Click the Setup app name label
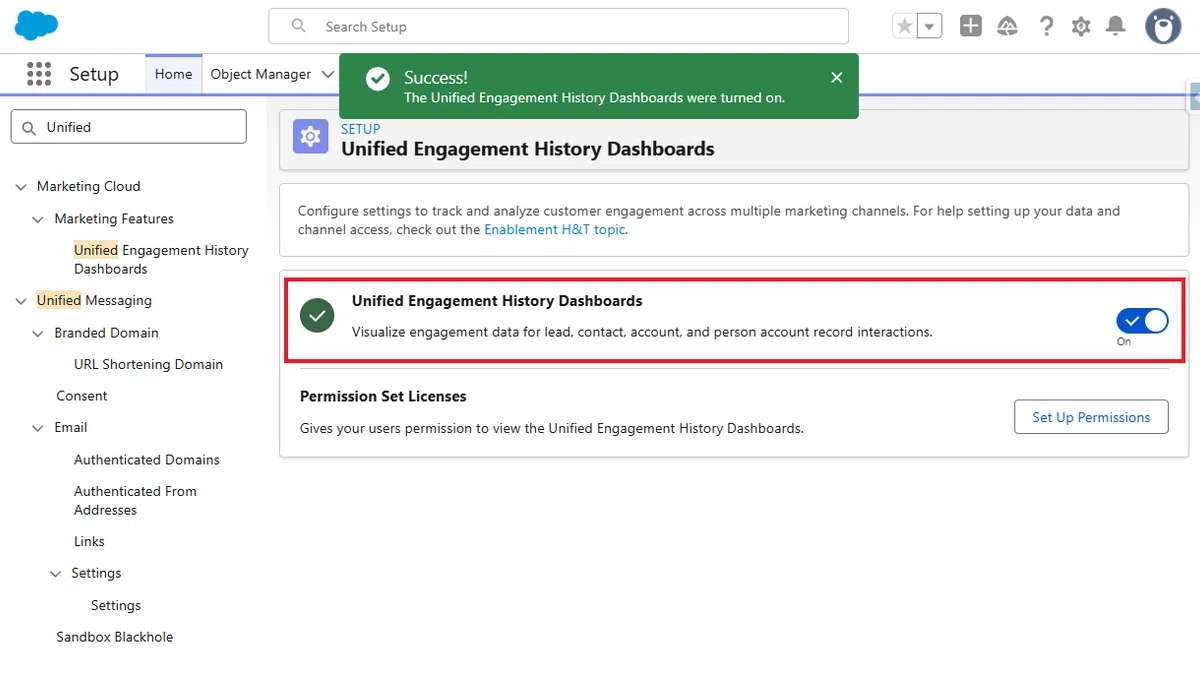The width and height of the screenshot is (1200, 675). [94, 74]
